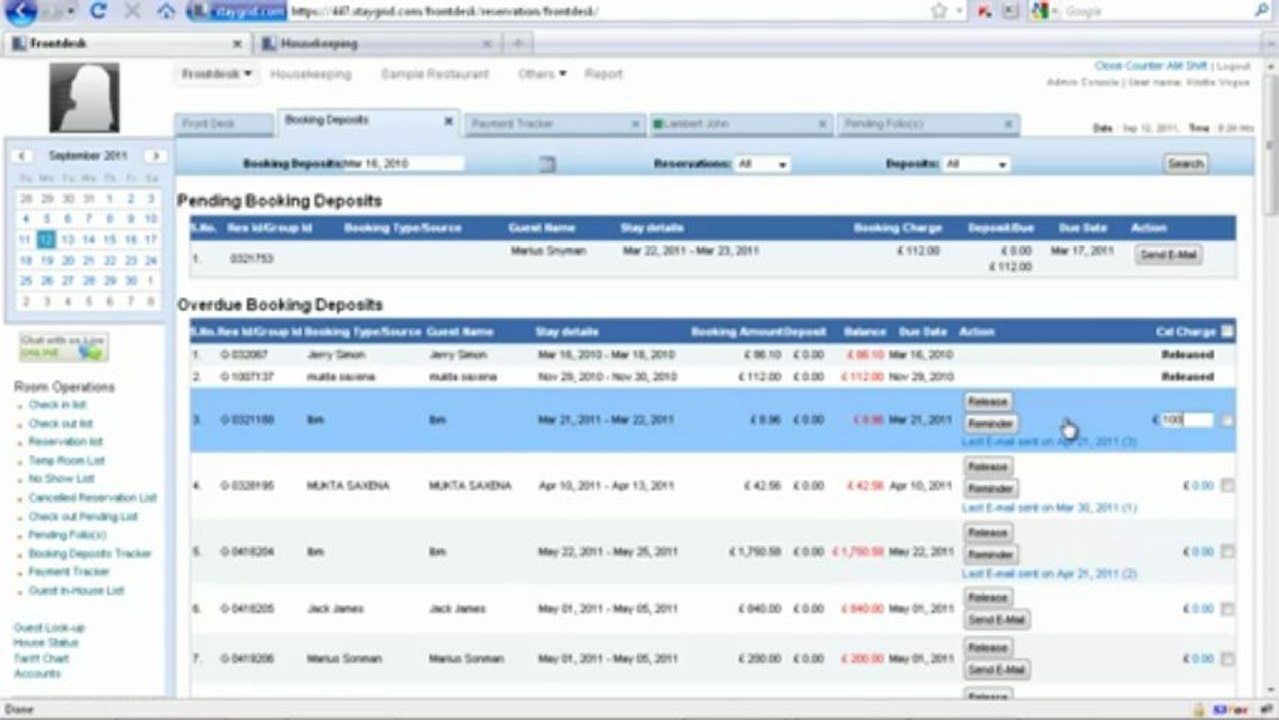Click the staygrid site identity badge in address bar
The width and height of the screenshot is (1279, 720).
pyautogui.click(x=236, y=12)
